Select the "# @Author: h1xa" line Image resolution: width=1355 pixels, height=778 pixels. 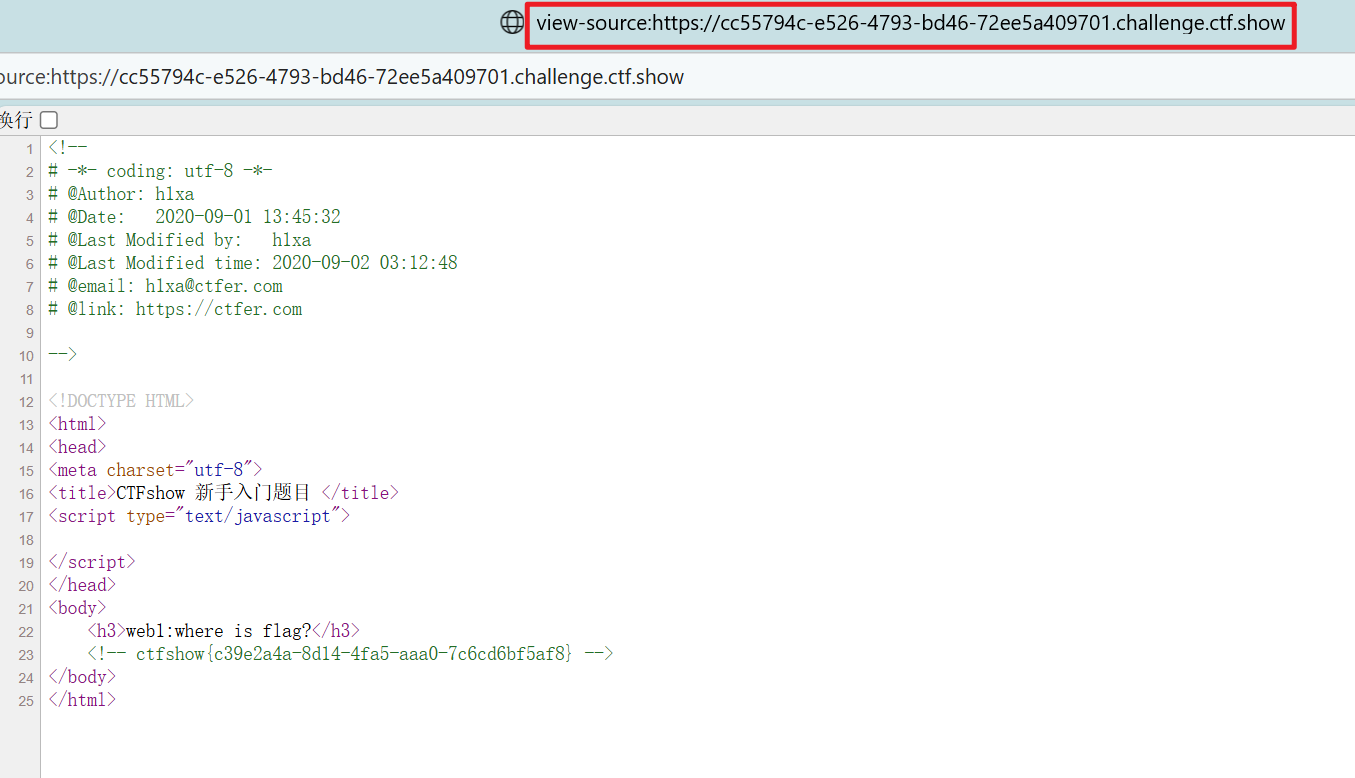121,194
